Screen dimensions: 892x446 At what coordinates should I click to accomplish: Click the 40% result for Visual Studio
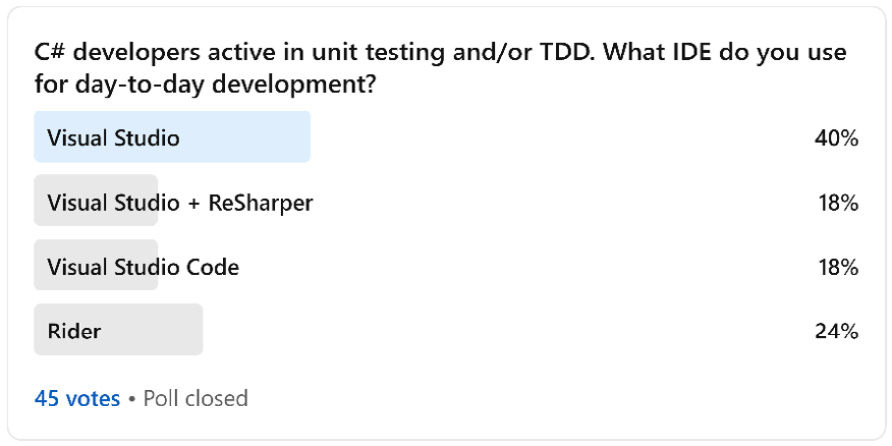coord(836,138)
